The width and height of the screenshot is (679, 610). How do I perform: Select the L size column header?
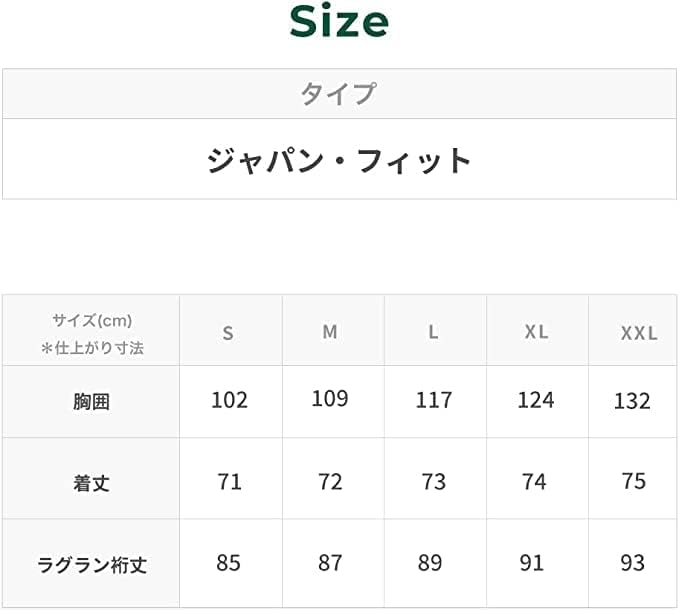[x=433, y=332]
